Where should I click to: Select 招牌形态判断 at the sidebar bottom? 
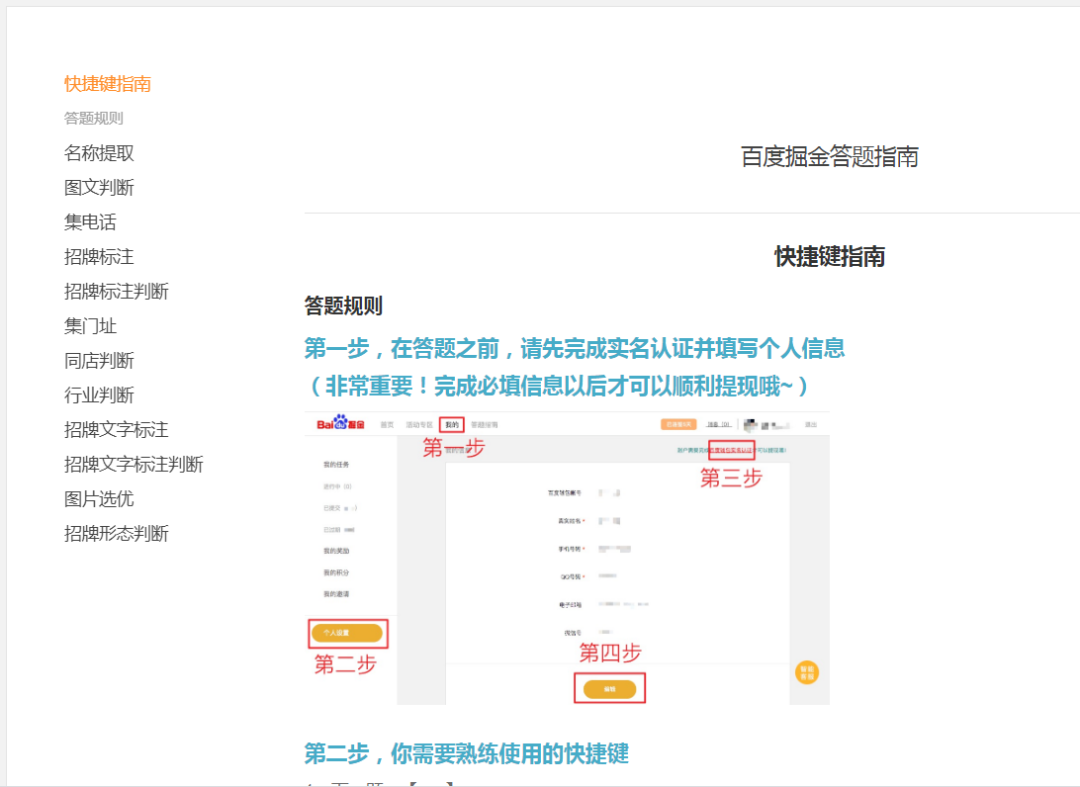point(116,533)
